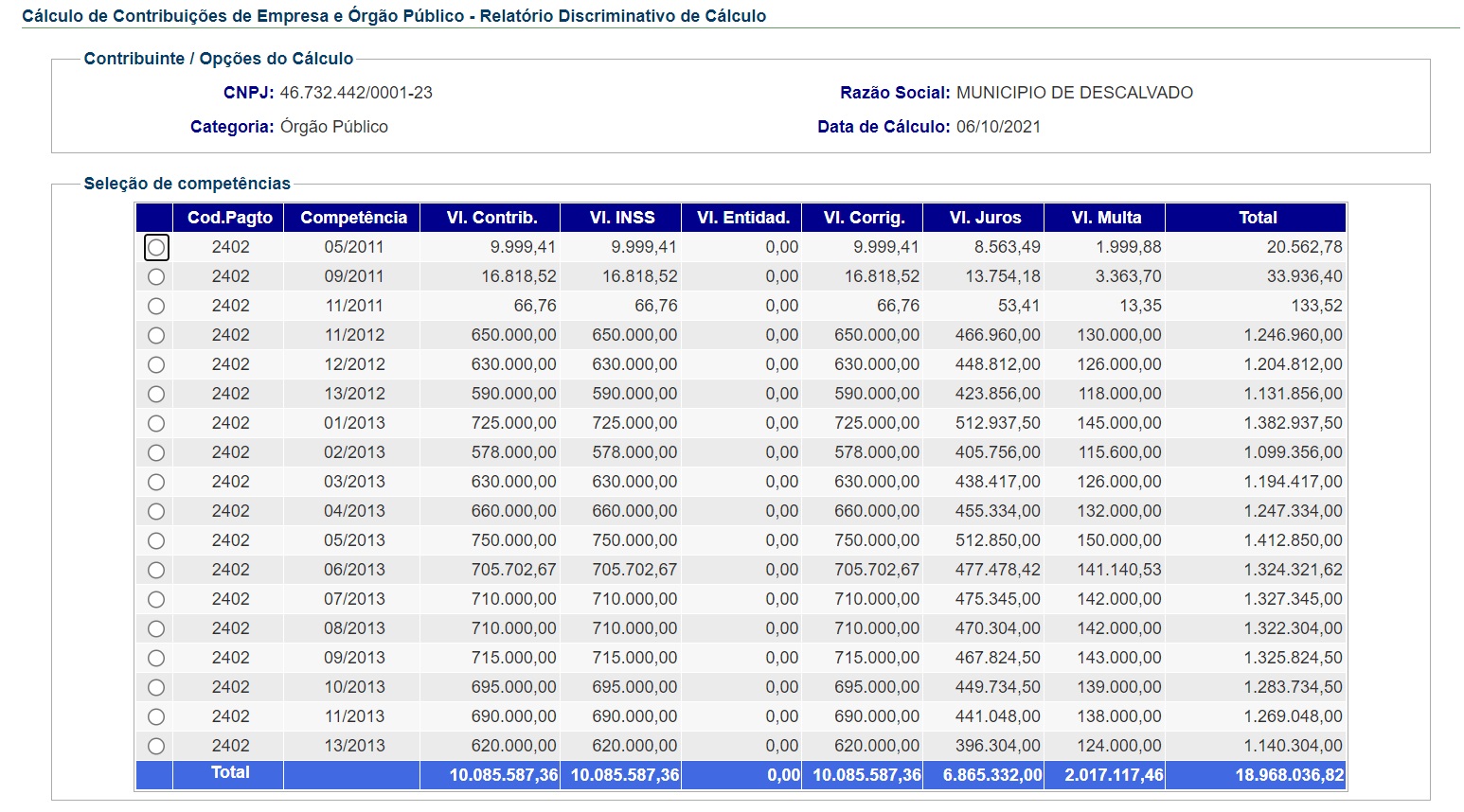Choose the radio button for row 11/2012
1464x812 pixels.
(x=156, y=336)
